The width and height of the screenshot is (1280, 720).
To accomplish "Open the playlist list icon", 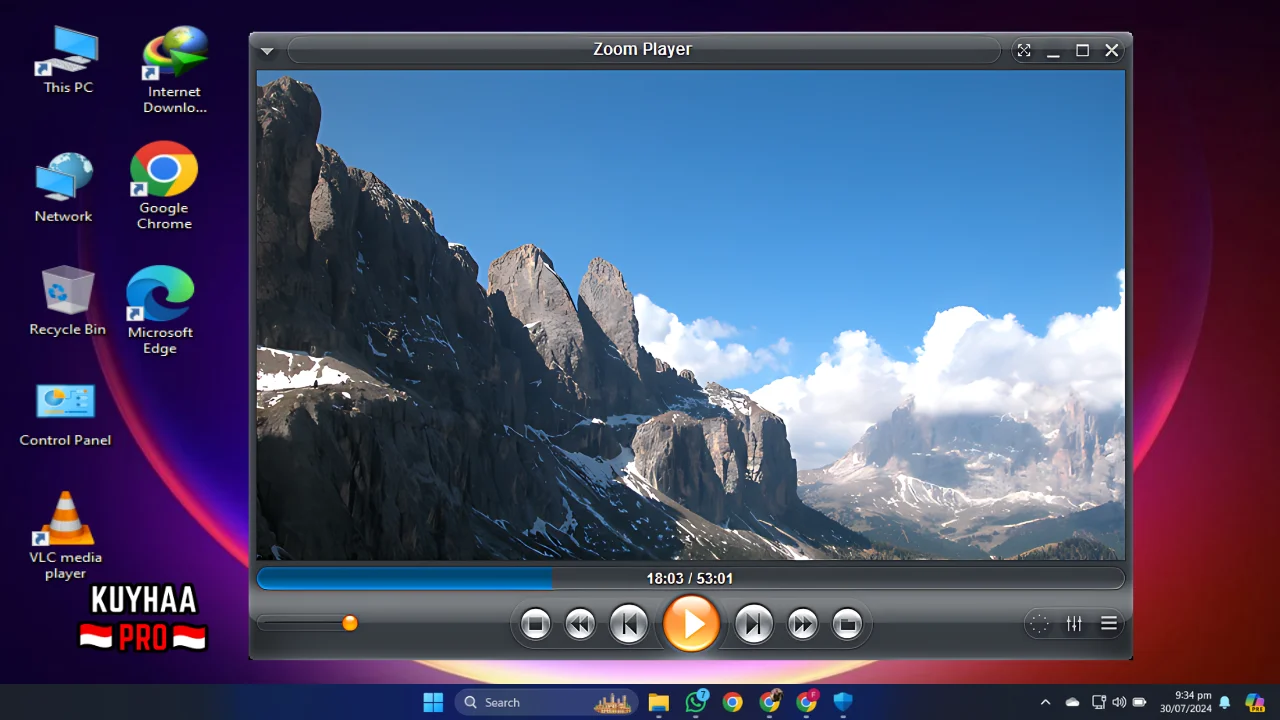I will 1109,624.
